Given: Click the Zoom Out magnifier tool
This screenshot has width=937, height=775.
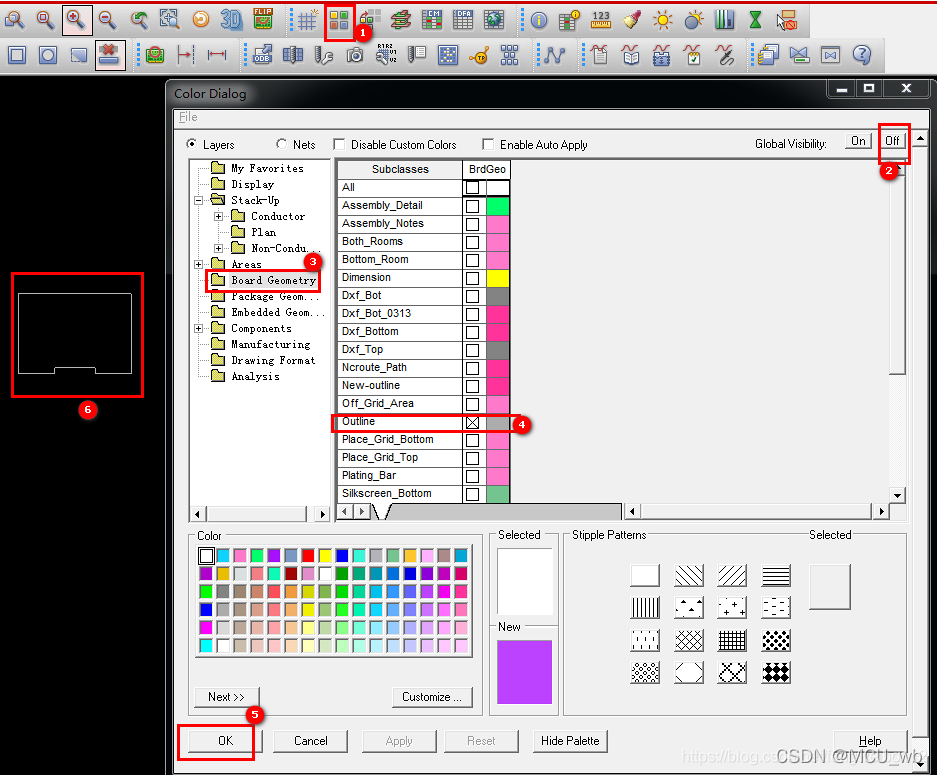Looking at the screenshot, I should pos(108,20).
